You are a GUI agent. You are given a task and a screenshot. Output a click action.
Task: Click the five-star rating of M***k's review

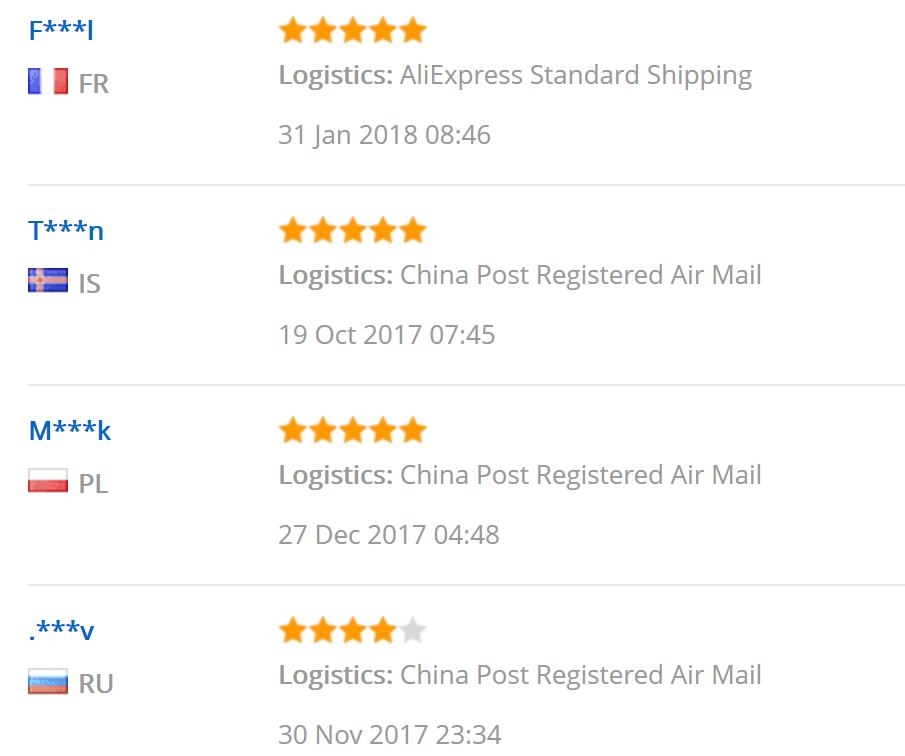tap(353, 431)
